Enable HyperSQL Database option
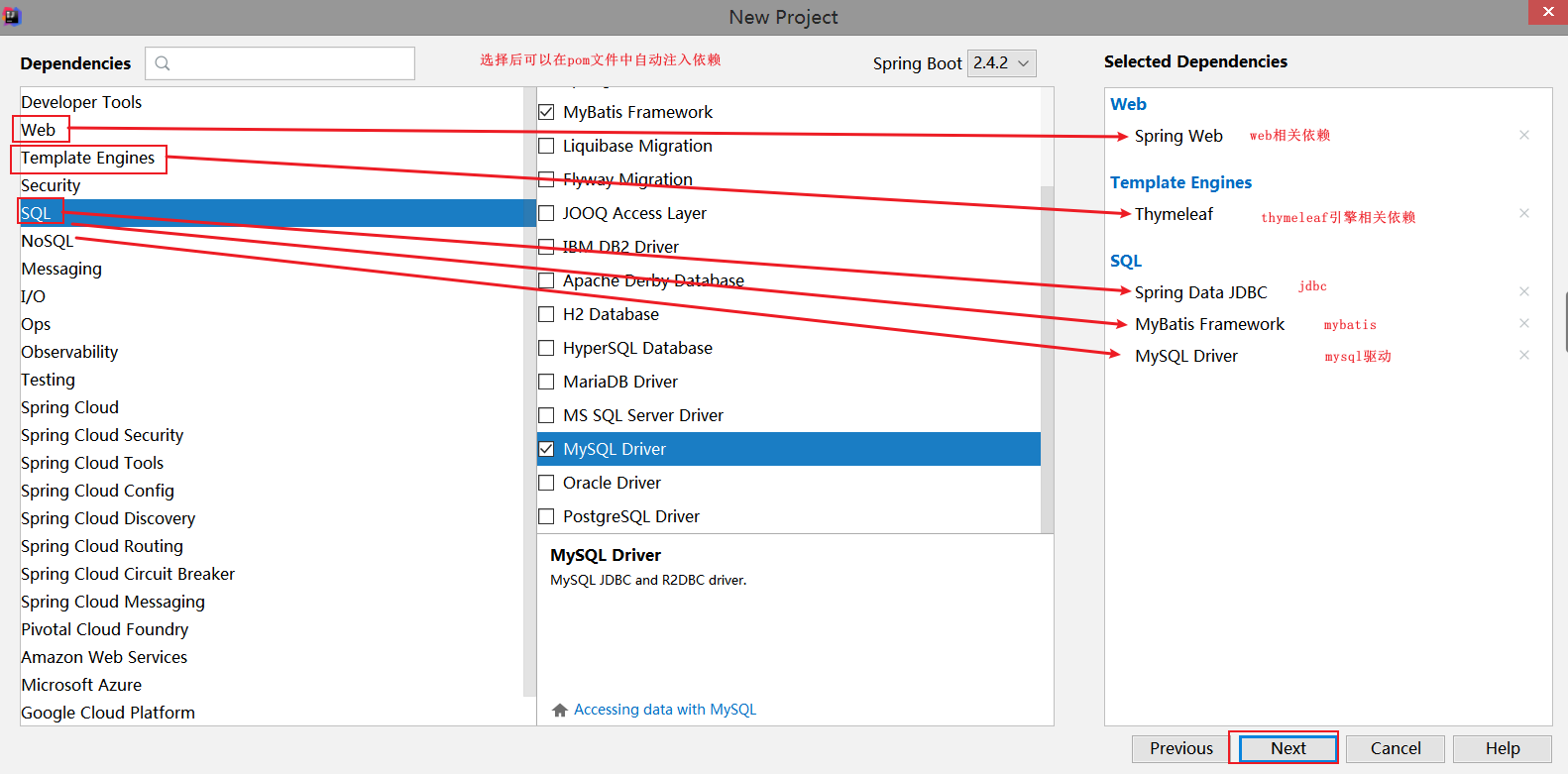 coord(546,348)
